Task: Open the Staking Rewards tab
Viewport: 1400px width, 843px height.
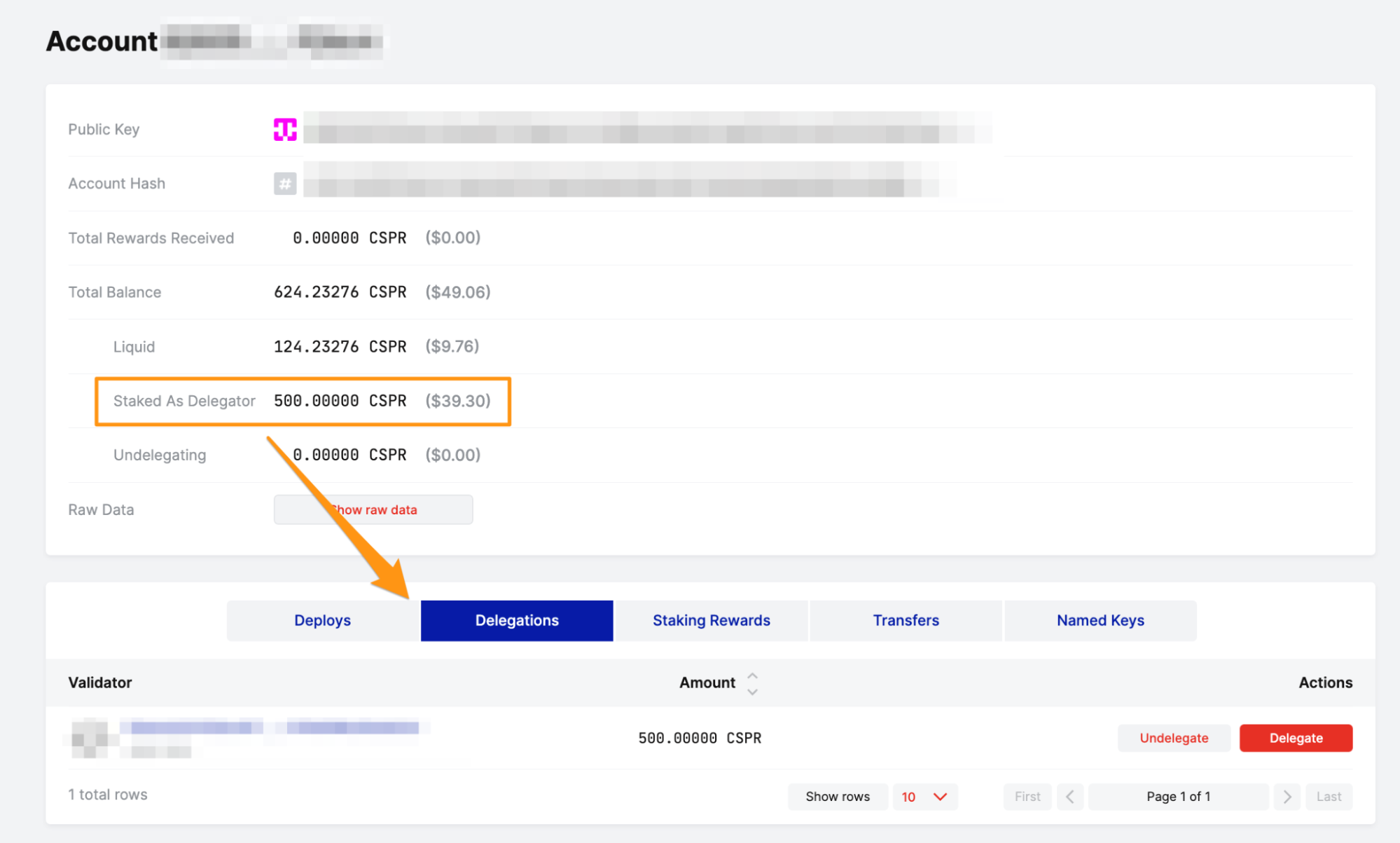Action: (711, 620)
